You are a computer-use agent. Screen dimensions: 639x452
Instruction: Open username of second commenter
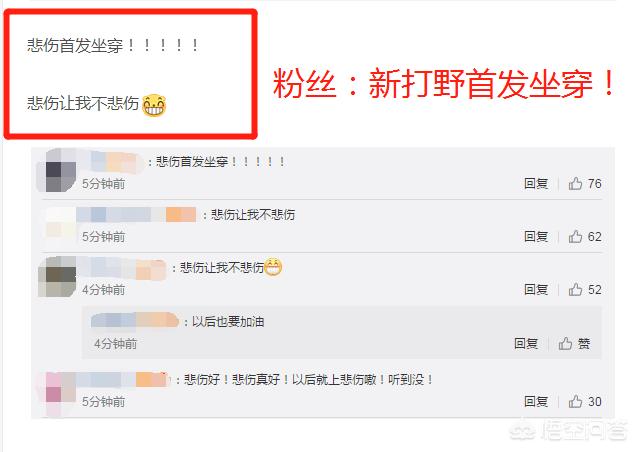(x=137, y=214)
